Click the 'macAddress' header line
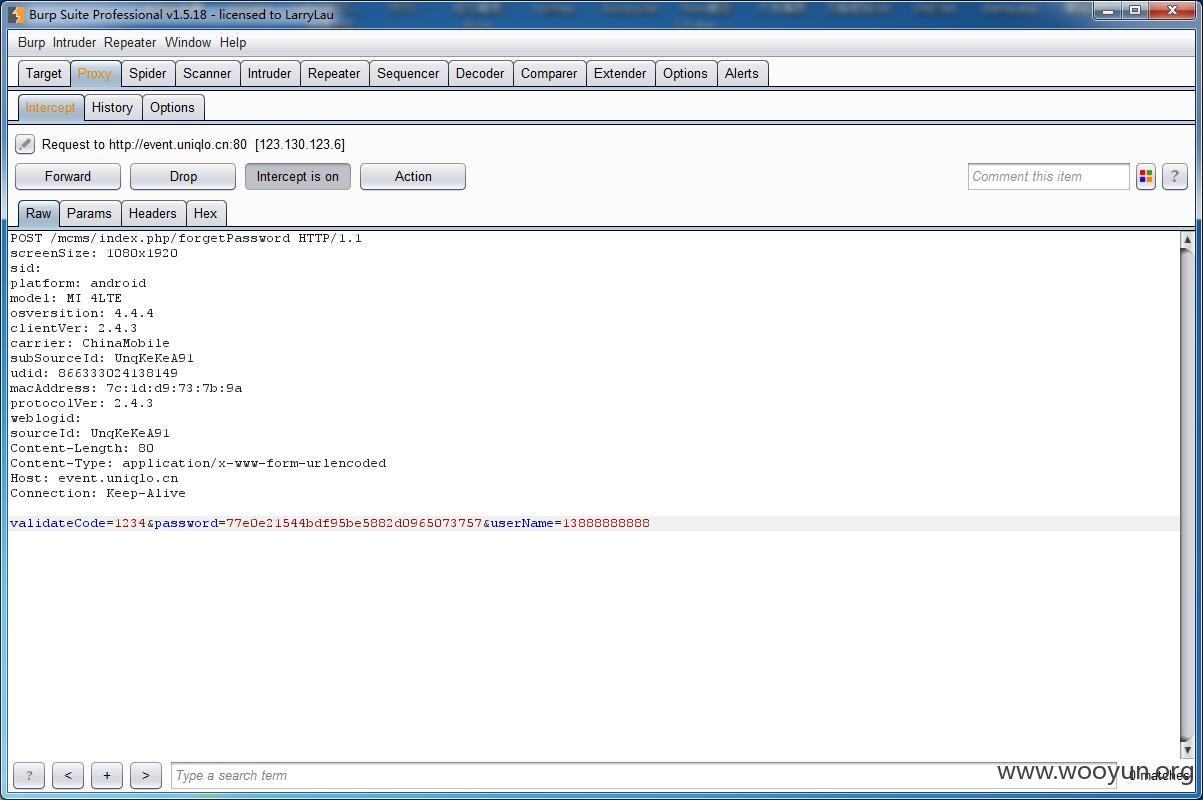 [126, 388]
